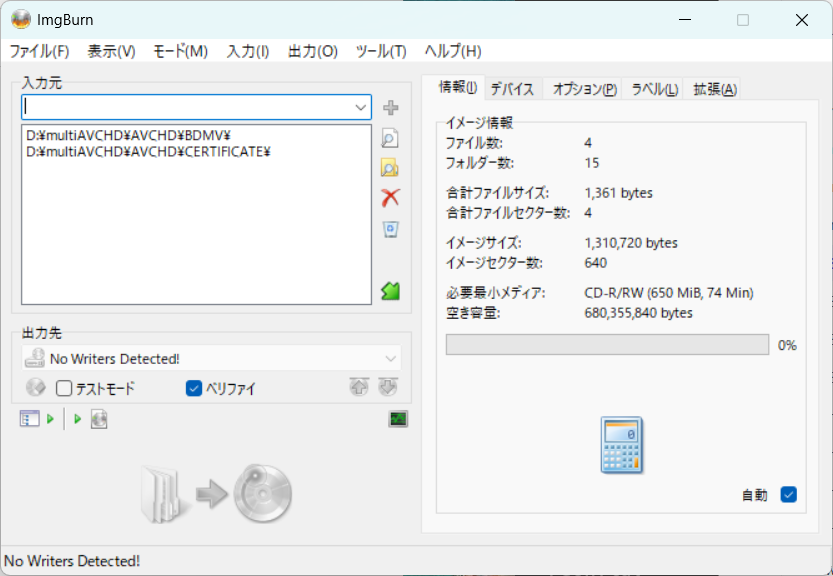This screenshot has width=833, height=576.
Task: Click the calculator icon to calculate image size
Action: tap(622, 445)
